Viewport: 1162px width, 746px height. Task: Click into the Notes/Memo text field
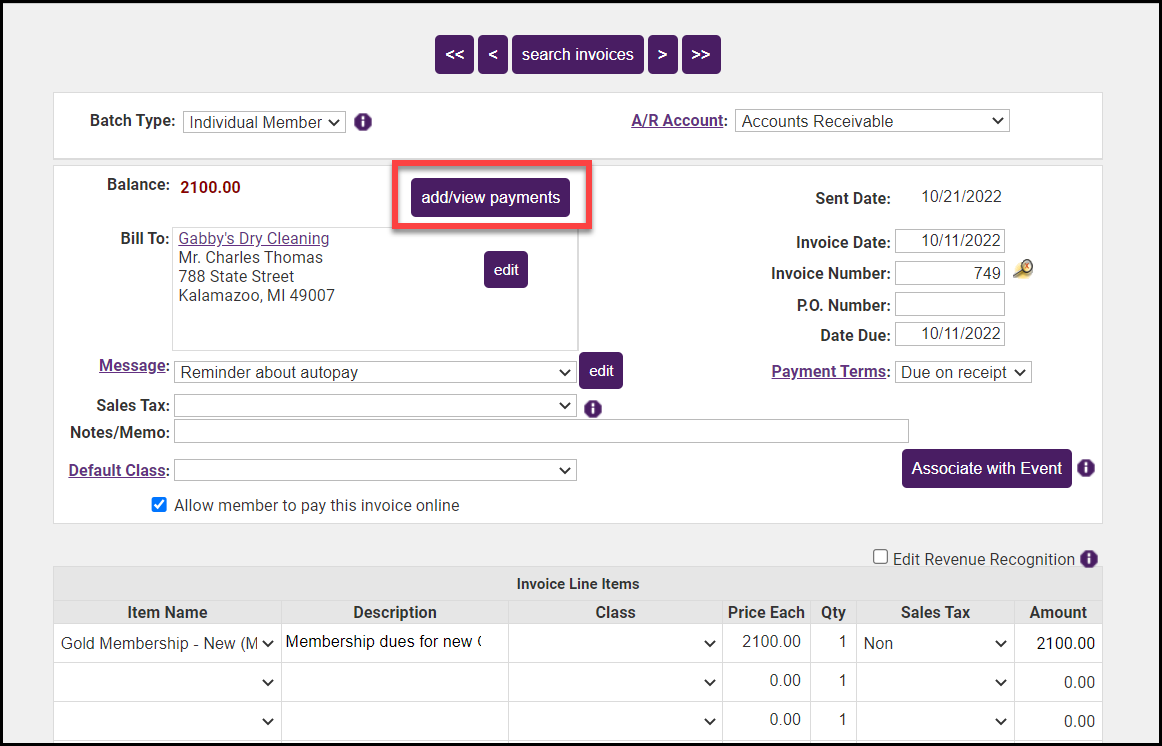point(541,431)
